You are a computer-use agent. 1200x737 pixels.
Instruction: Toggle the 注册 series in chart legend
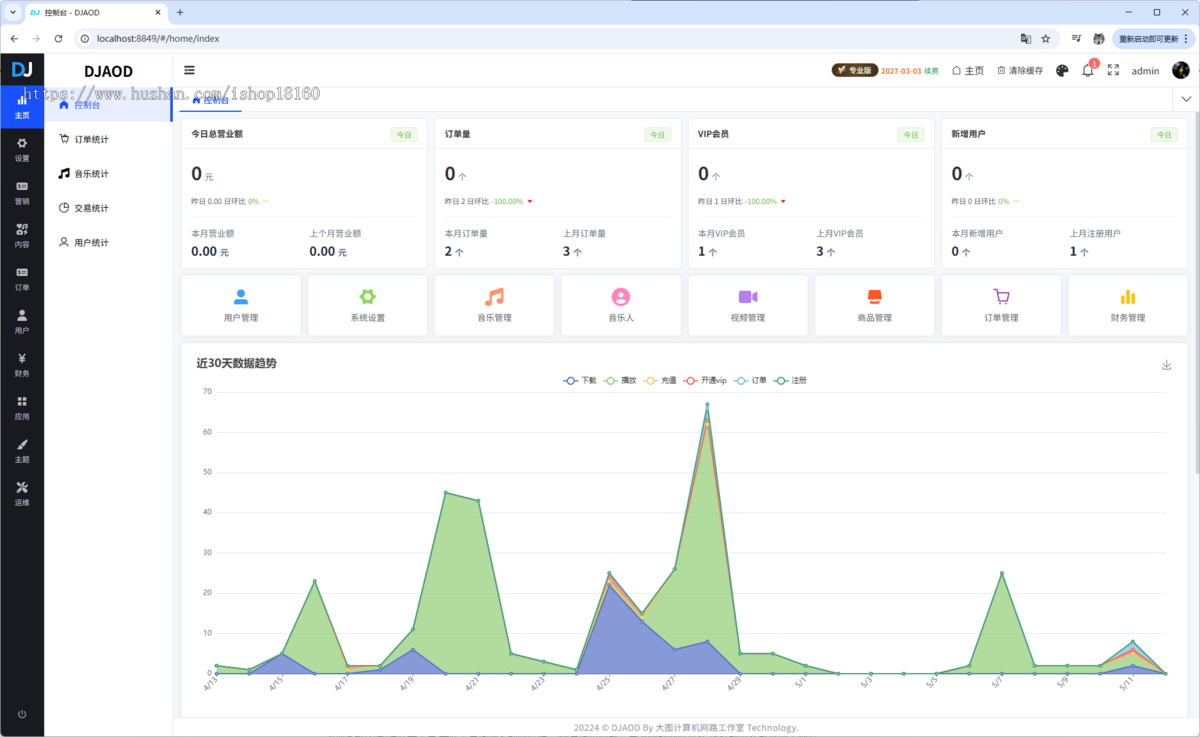[x=791, y=381]
